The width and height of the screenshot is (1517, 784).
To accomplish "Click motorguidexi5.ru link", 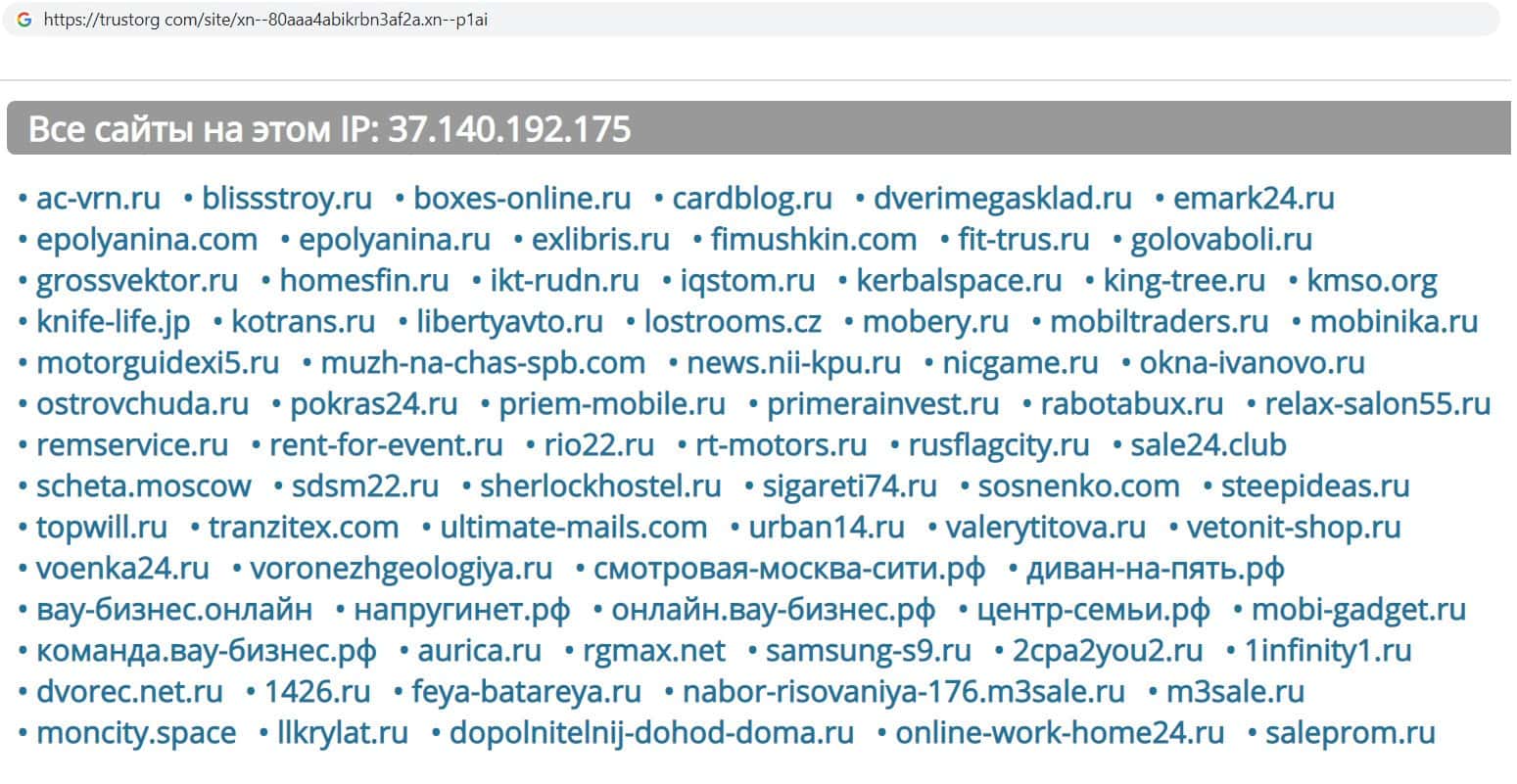I will pyautogui.click(x=158, y=363).
